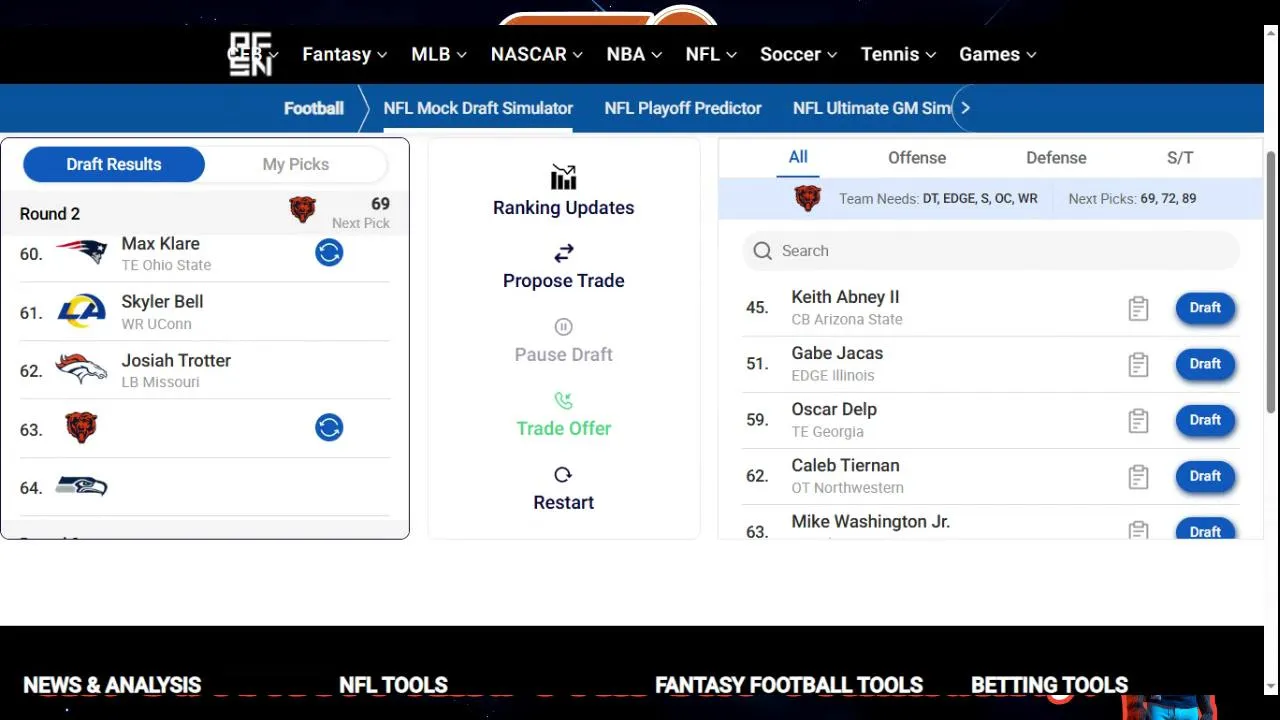This screenshot has width=1280, height=720.
Task: Open the Fantasy dropdown menu
Action: [x=344, y=54]
